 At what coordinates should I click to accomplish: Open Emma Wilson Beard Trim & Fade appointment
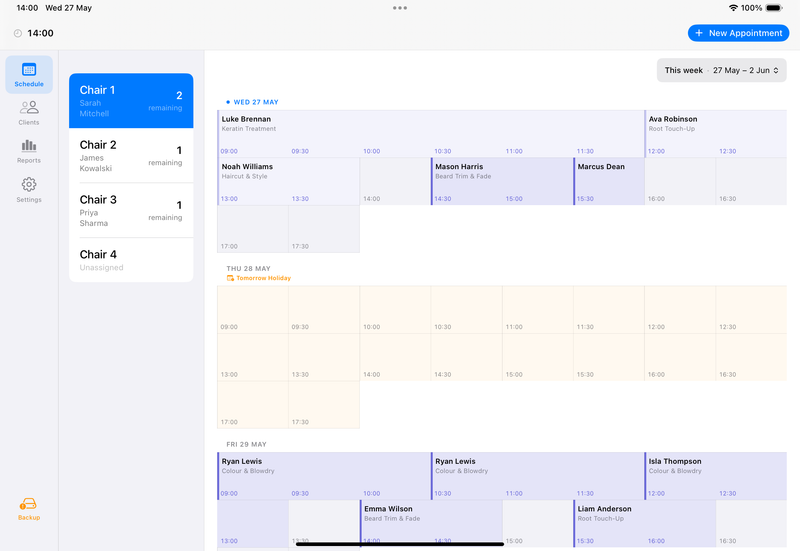431,523
